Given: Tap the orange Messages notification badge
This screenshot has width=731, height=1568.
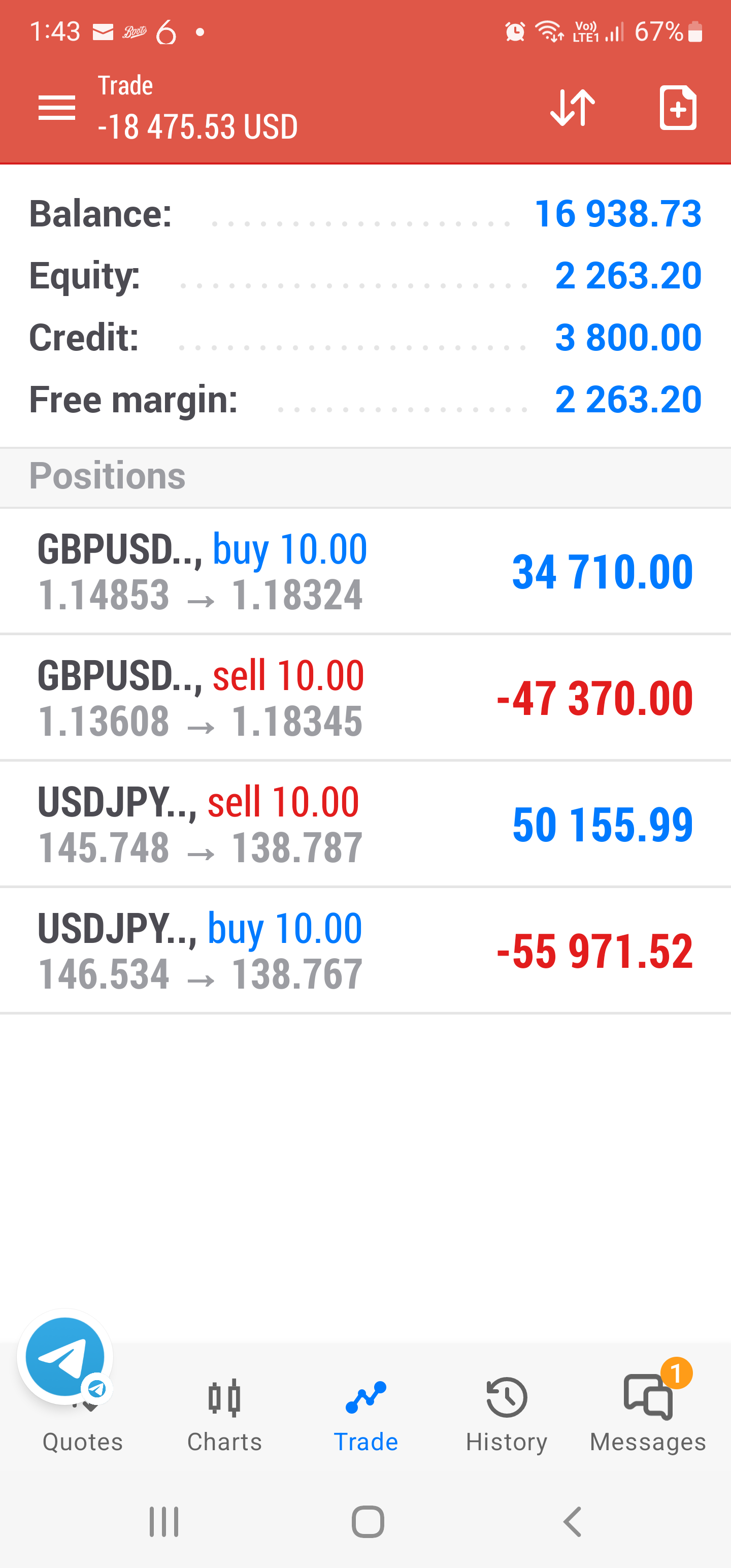Looking at the screenshot, I should 676,1373.
